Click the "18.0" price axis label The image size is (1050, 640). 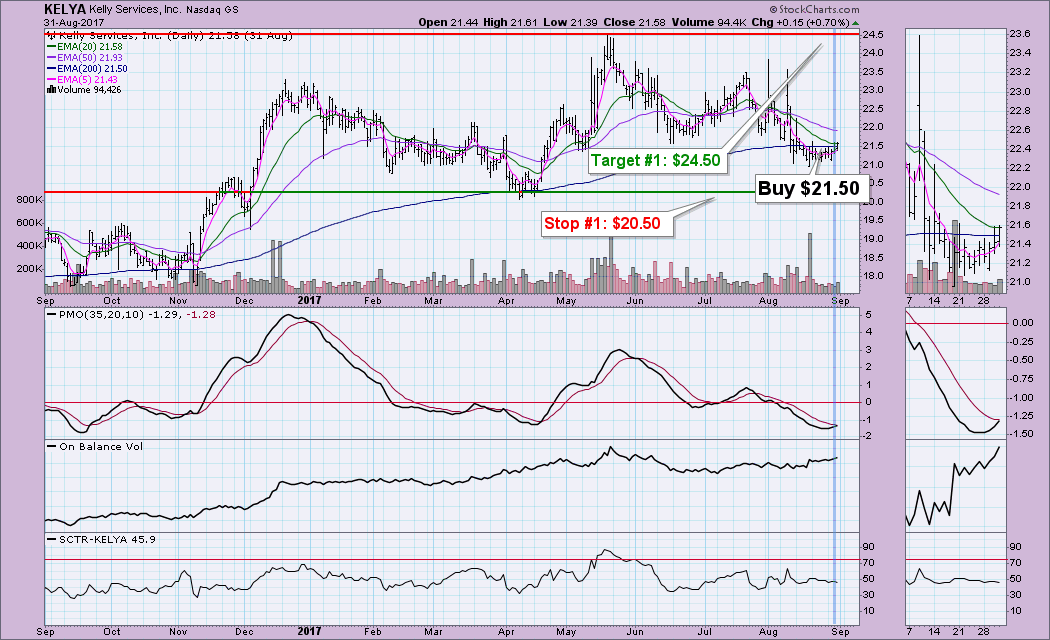tap(873, 276)
